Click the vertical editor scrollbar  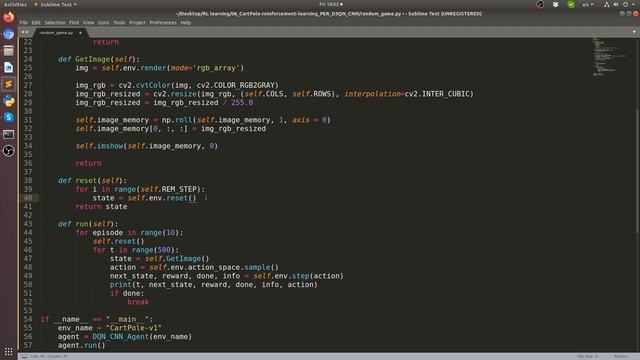click(637, 171)
